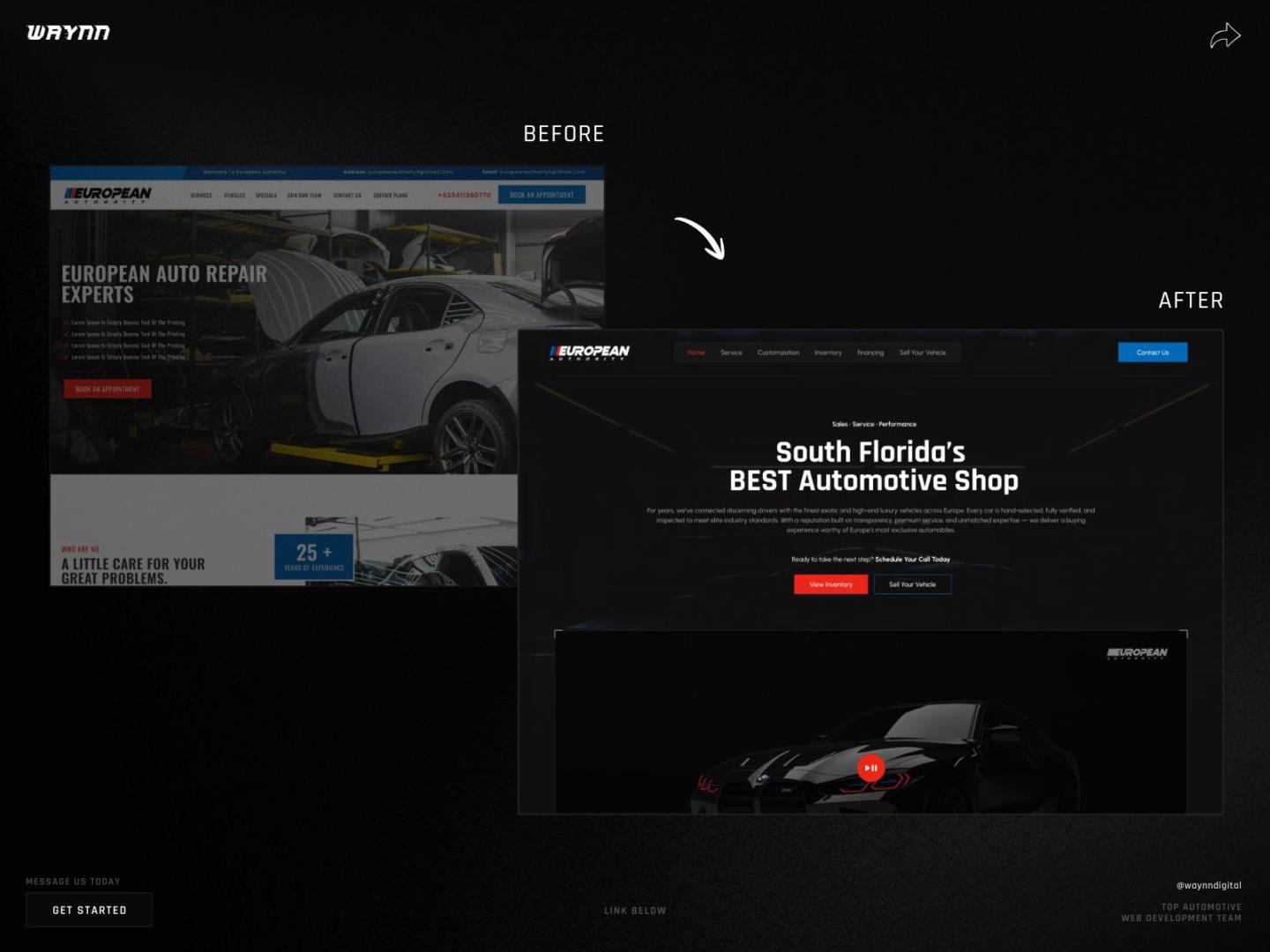
Task: Click the red play/pause button on the car video
Action: point(870,768)
